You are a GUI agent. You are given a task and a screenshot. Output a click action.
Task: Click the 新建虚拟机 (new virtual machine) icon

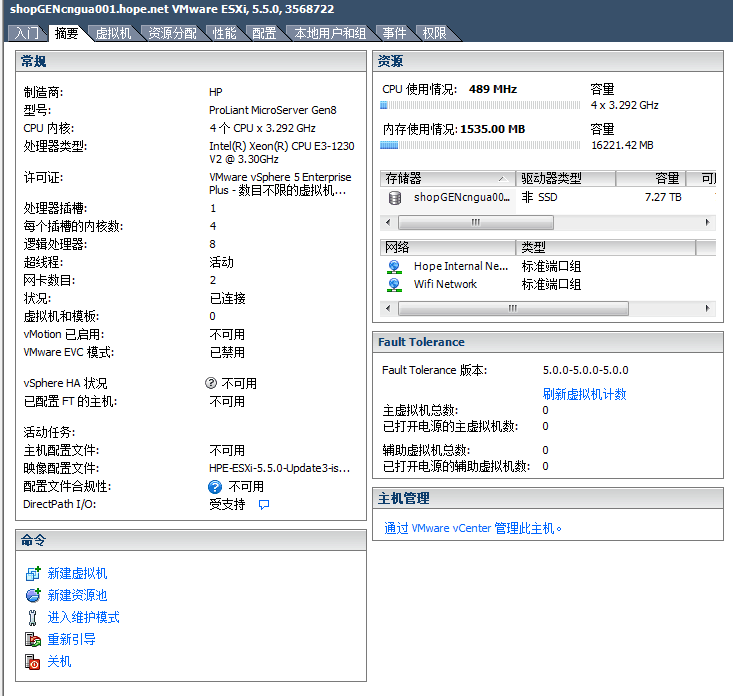click(32, 573)
